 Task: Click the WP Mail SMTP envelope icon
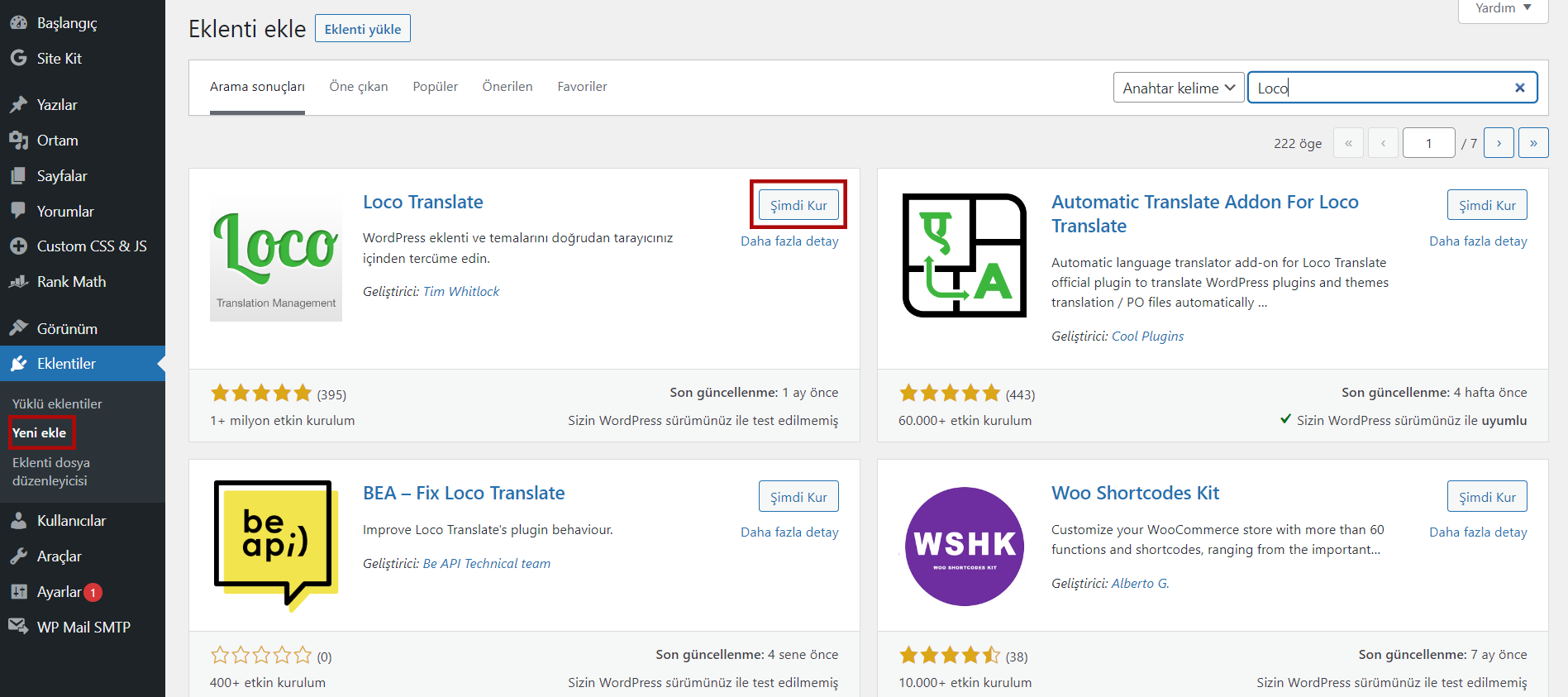[x=18, y=627]
